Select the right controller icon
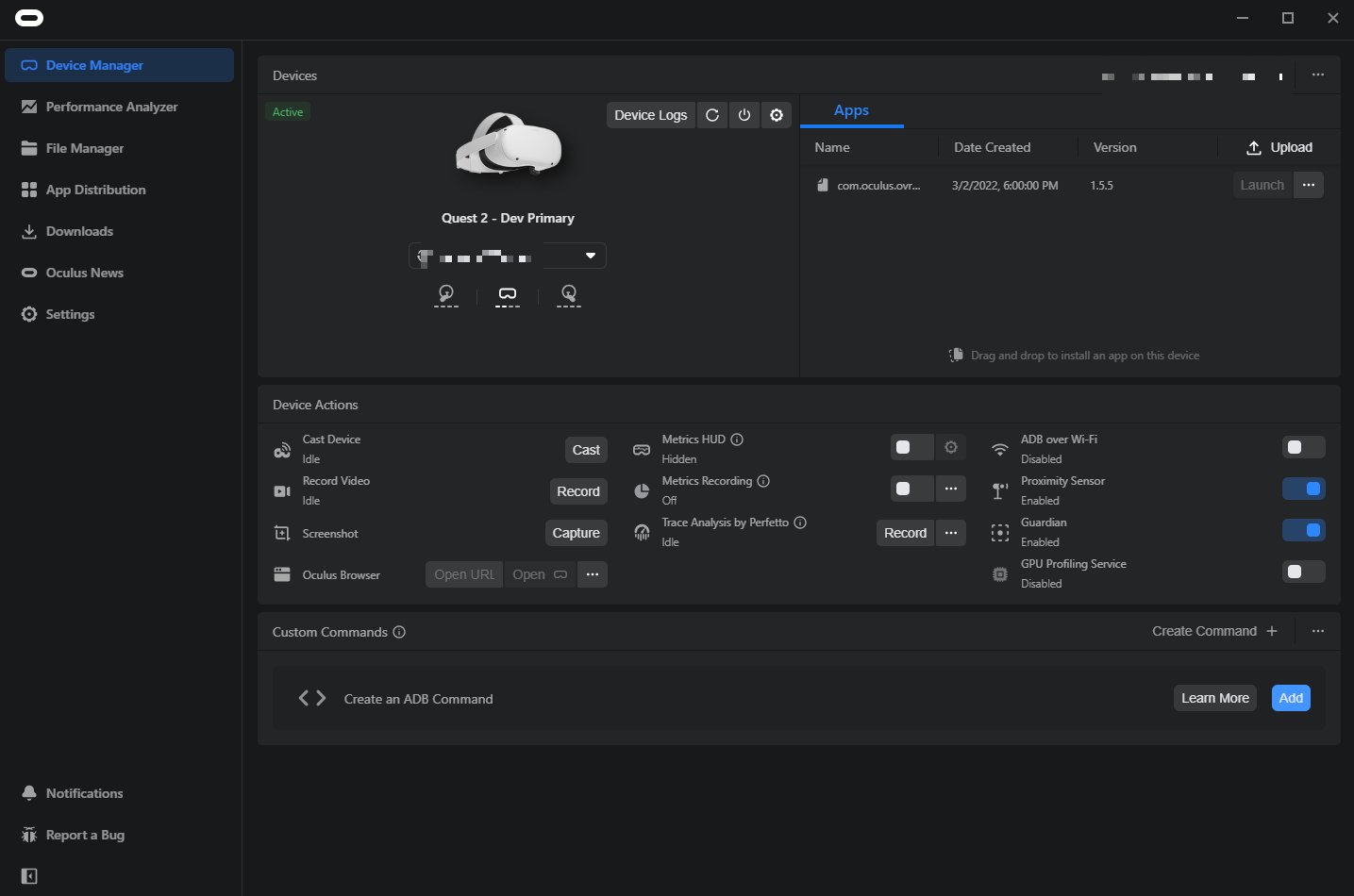Screen dimensions: 1354x896 pyautogui.click(x=569, y=295)
